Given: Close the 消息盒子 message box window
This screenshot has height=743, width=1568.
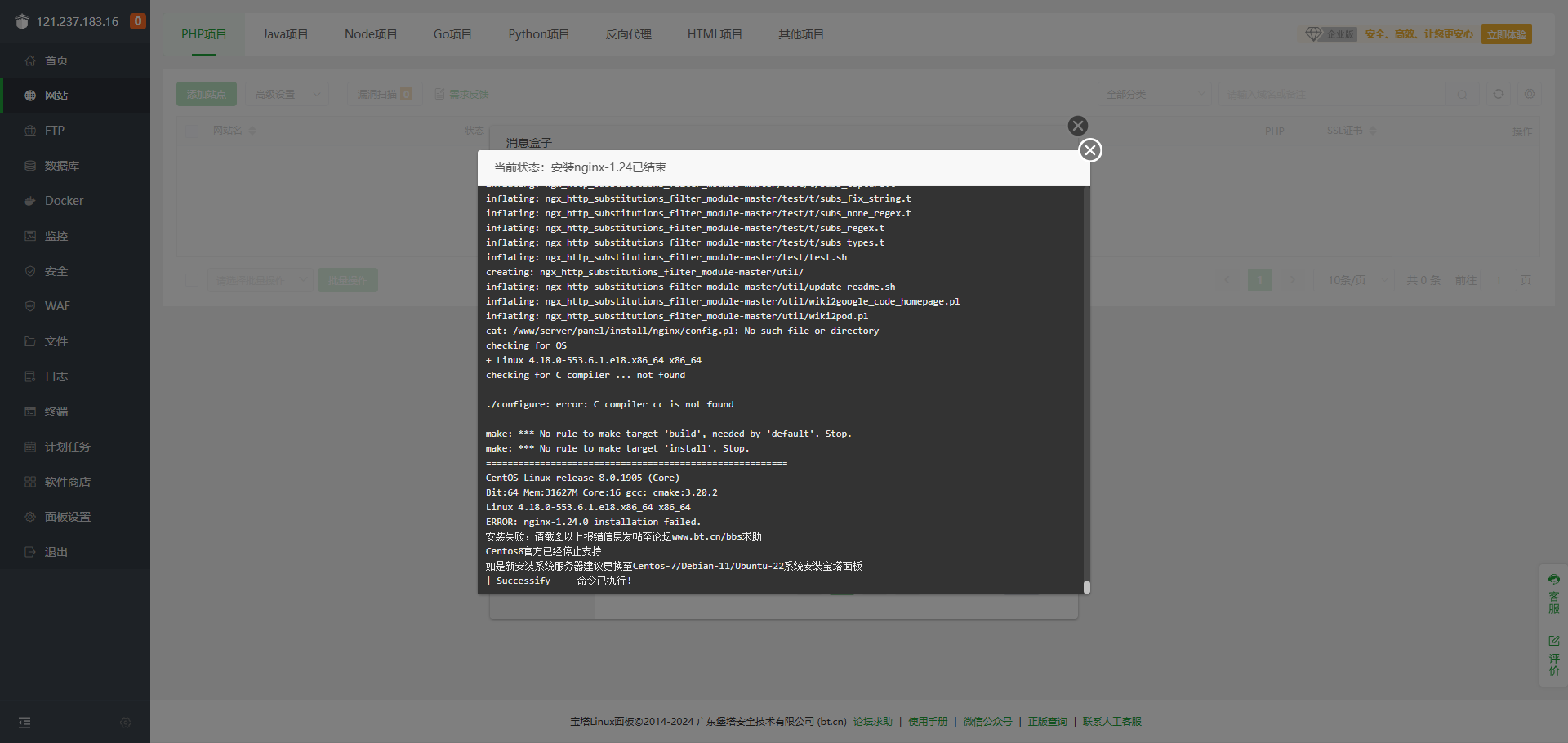Looking at the screenshot, I should coord(1078,126).
